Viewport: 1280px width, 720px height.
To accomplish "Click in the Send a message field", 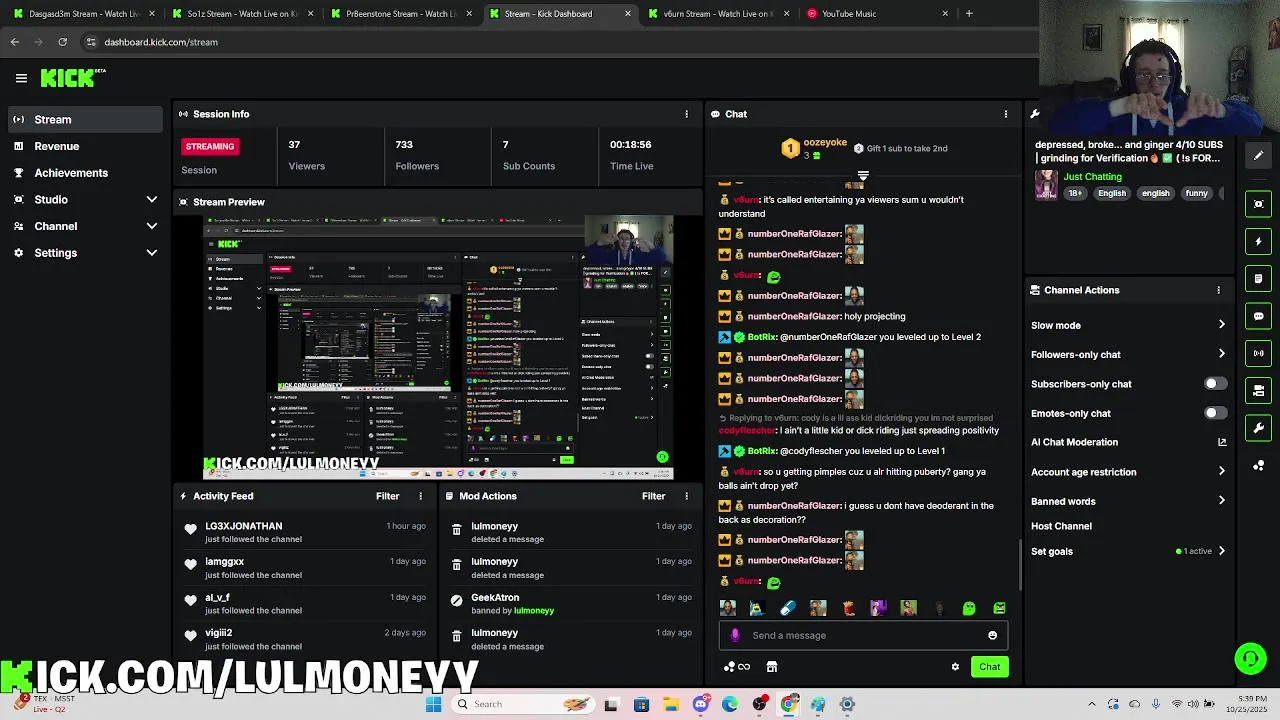I will 863,635.
